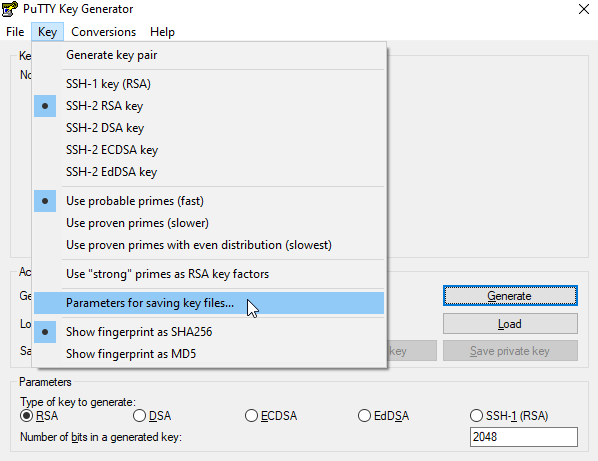Close the PuTTY Key Generator window
This screenshot has height=461, width=598.
pyautogui.click(x=584, y=9)
